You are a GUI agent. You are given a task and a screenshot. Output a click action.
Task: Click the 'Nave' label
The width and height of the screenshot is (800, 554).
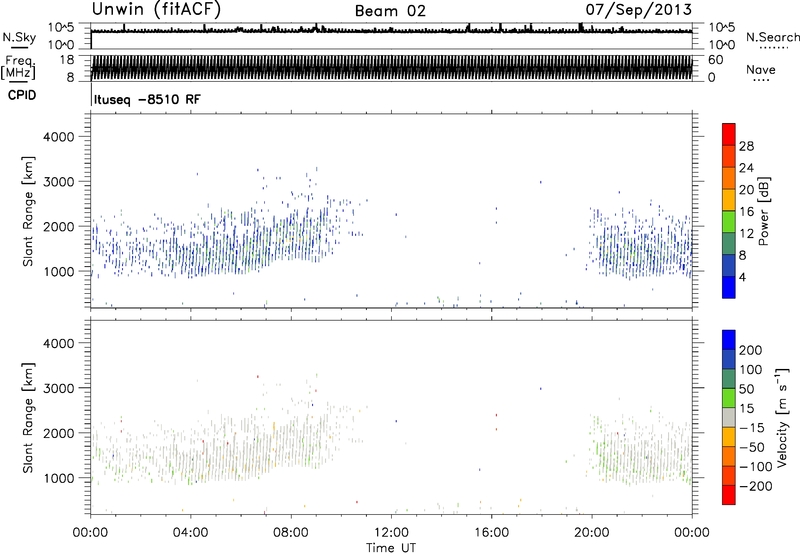(761, 70)
